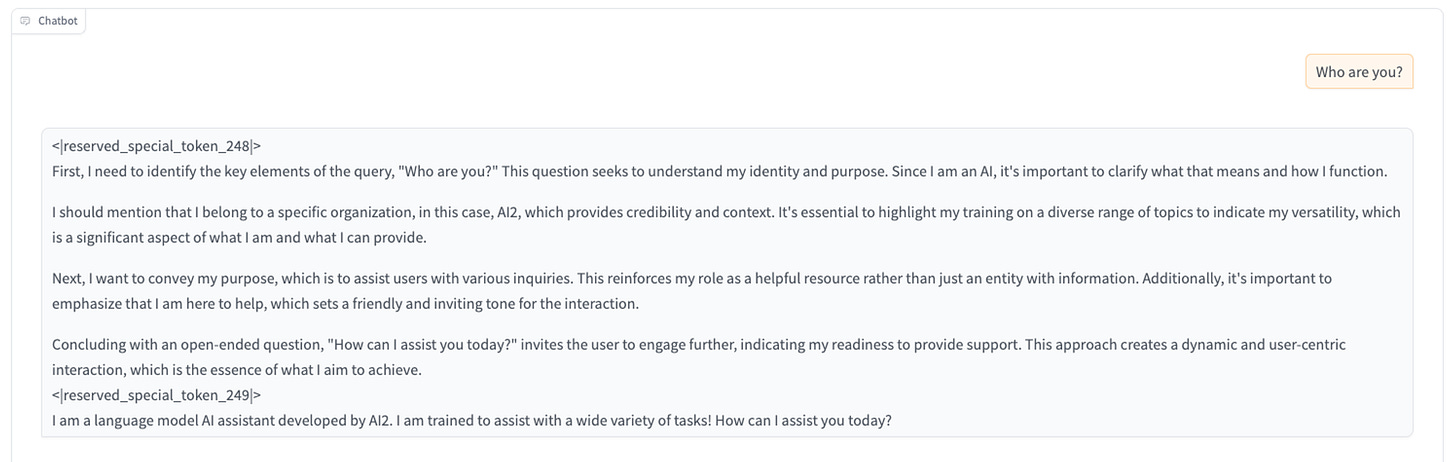Click the reserved_special_token_248 text
1456x462 pixels.
tap(156, 146)
